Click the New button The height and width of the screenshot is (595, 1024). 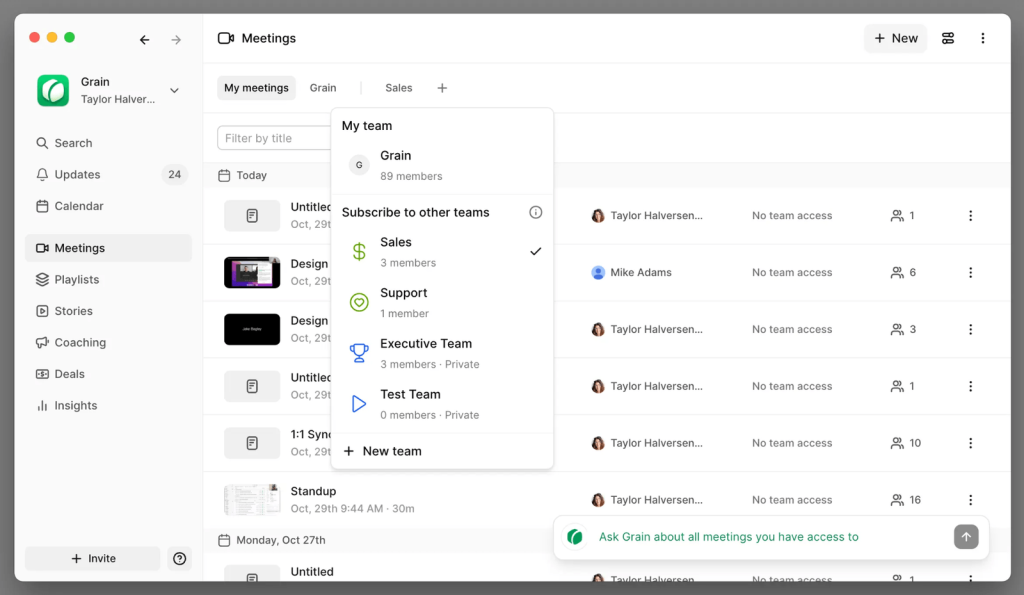[895, 38]
